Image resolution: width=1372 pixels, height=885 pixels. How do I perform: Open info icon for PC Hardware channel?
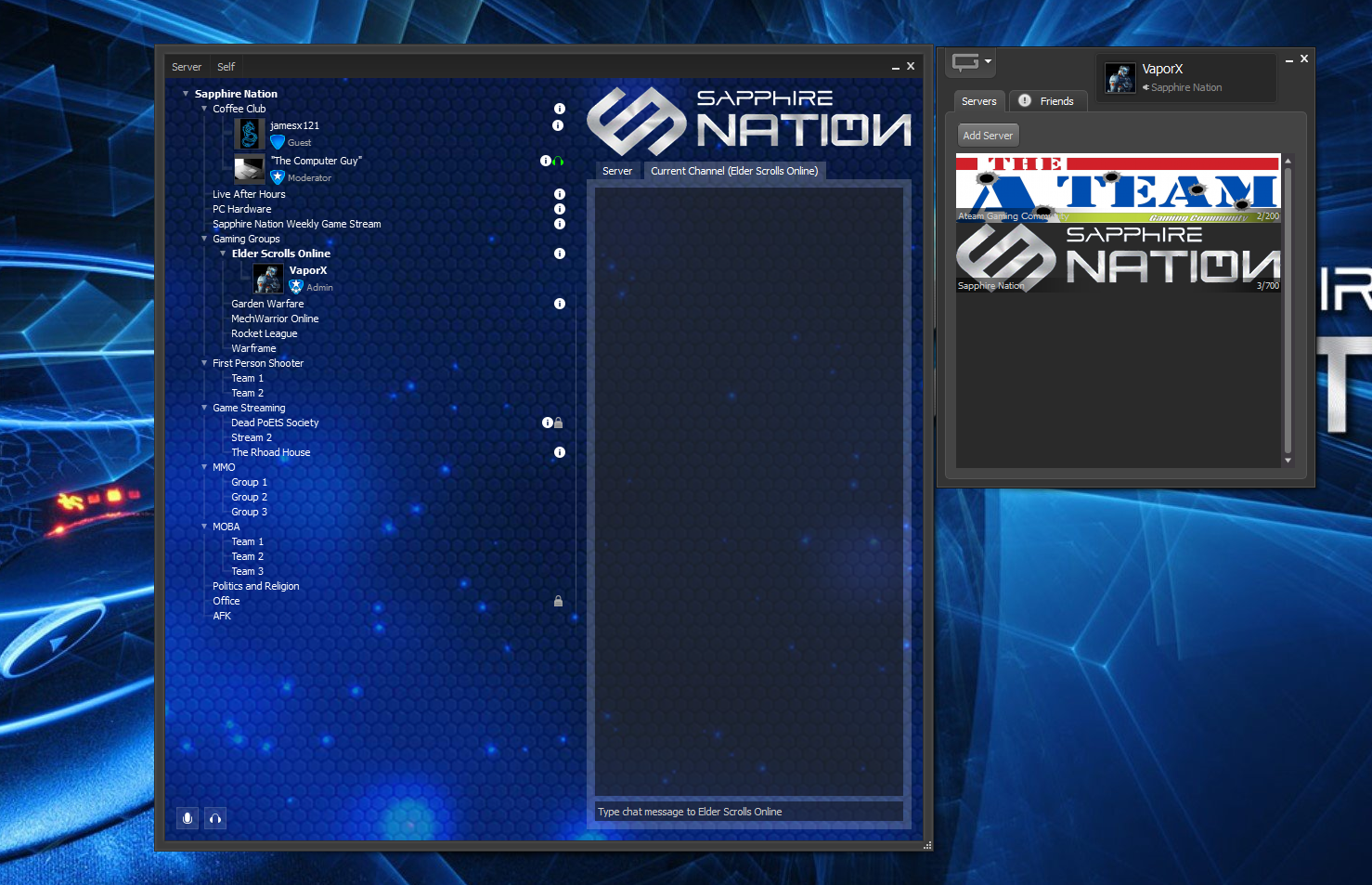(560, 209)
